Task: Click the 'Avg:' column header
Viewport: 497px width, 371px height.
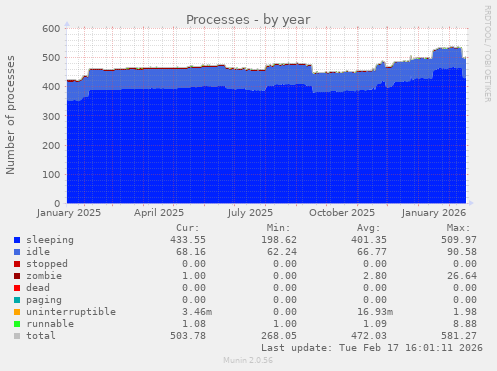Action: tap(368, 228)
